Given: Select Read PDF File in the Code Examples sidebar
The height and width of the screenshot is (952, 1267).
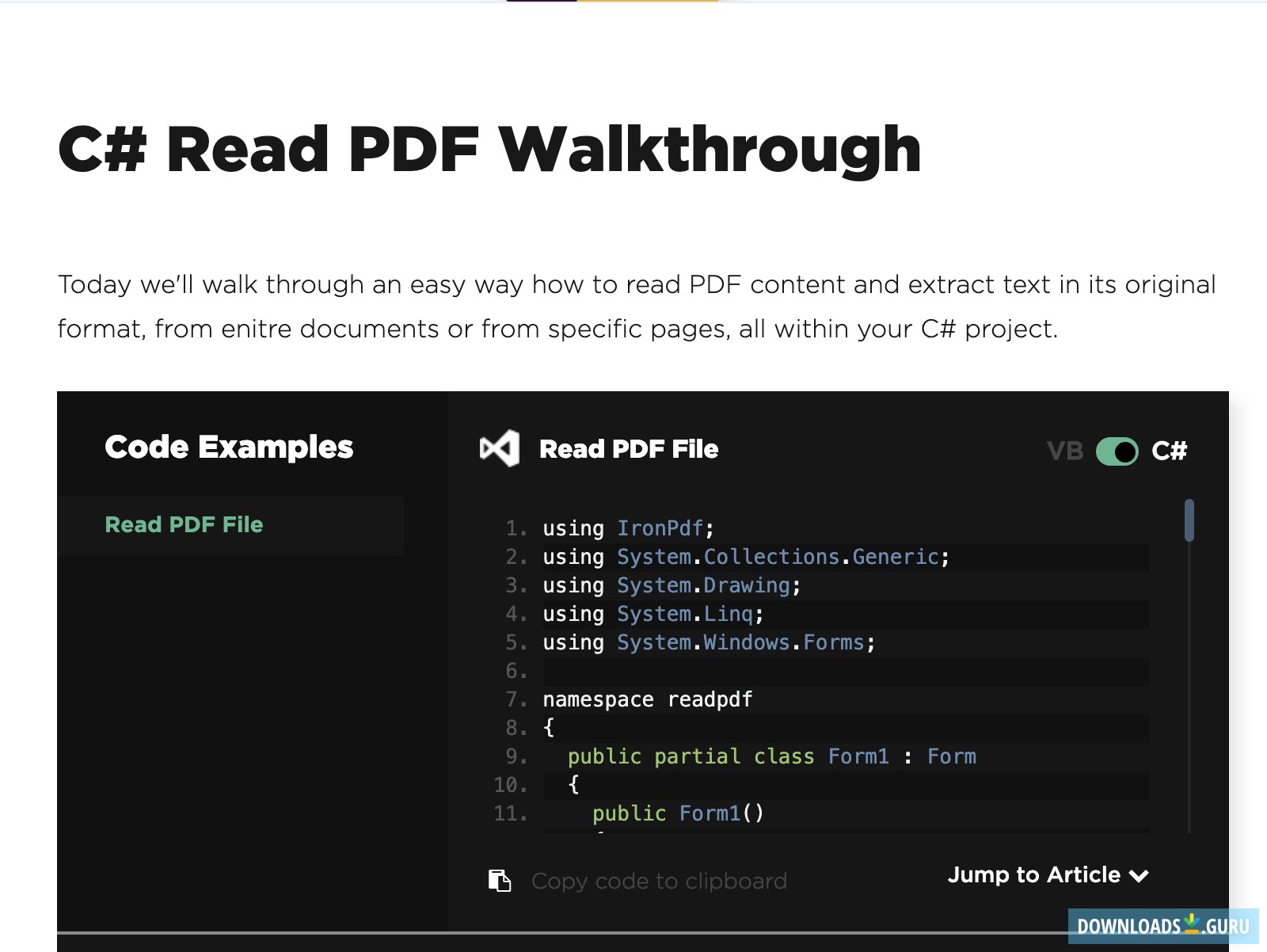Looking at the screenshot, I should pos(185,524).
